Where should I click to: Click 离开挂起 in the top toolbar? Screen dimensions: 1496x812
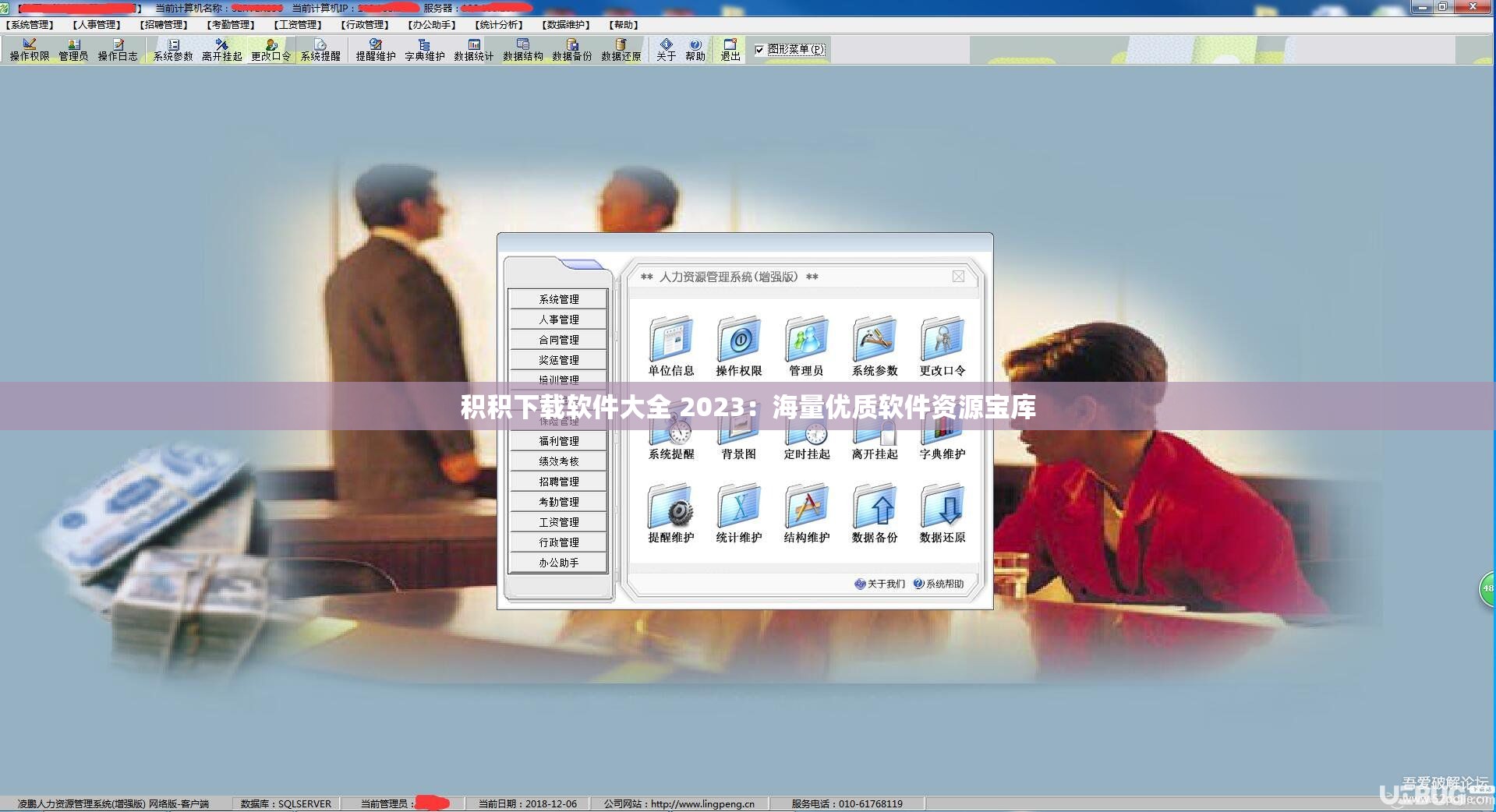click(x=222, y=50)
